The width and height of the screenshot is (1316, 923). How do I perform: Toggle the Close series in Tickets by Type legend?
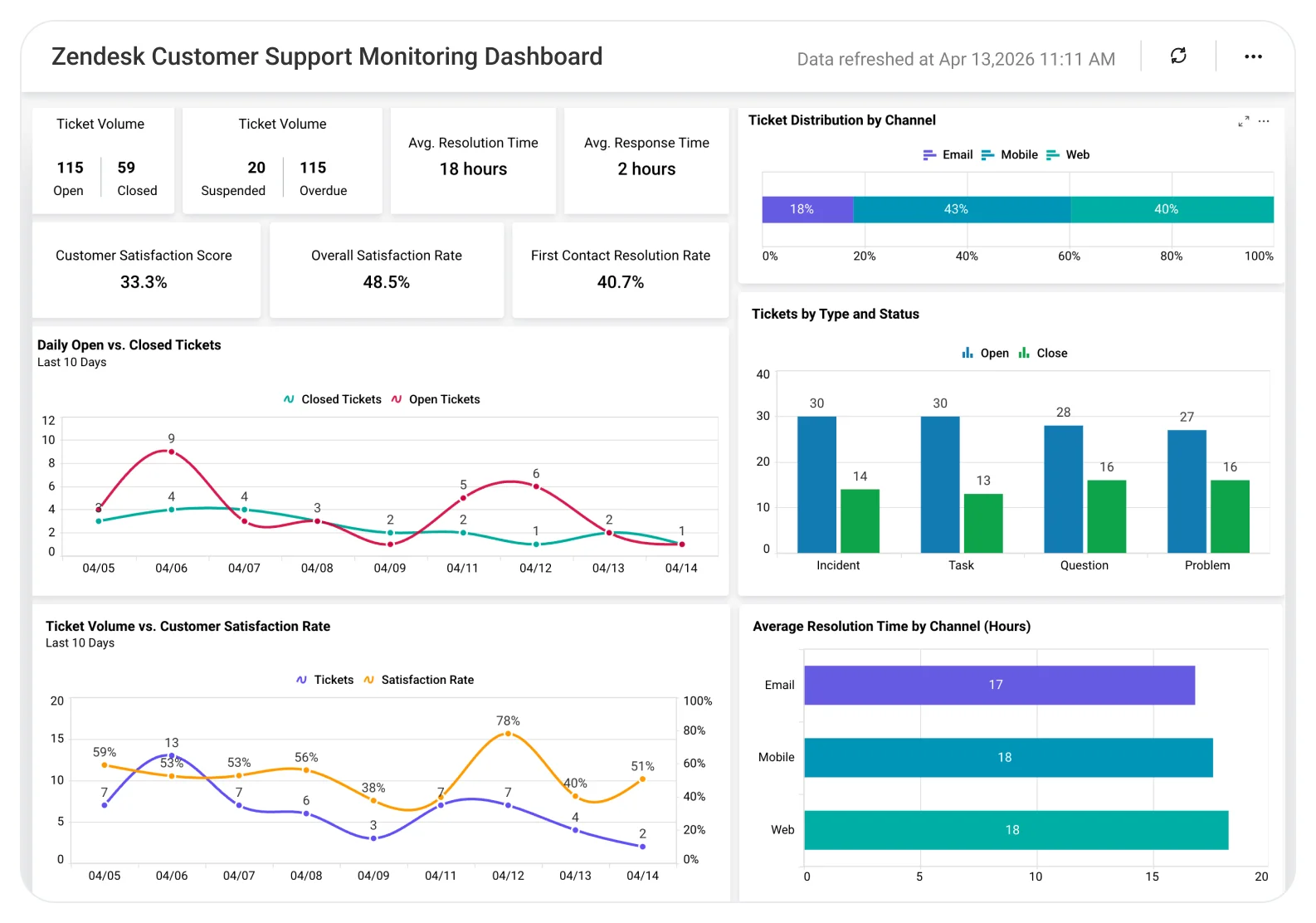1043,353
